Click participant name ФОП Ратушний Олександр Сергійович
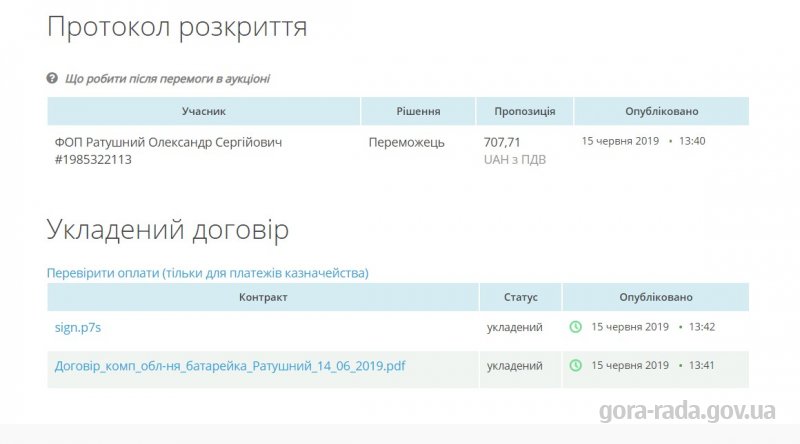Image resolution: width=800 pixels, height=444 pixels. click(168, 142)
